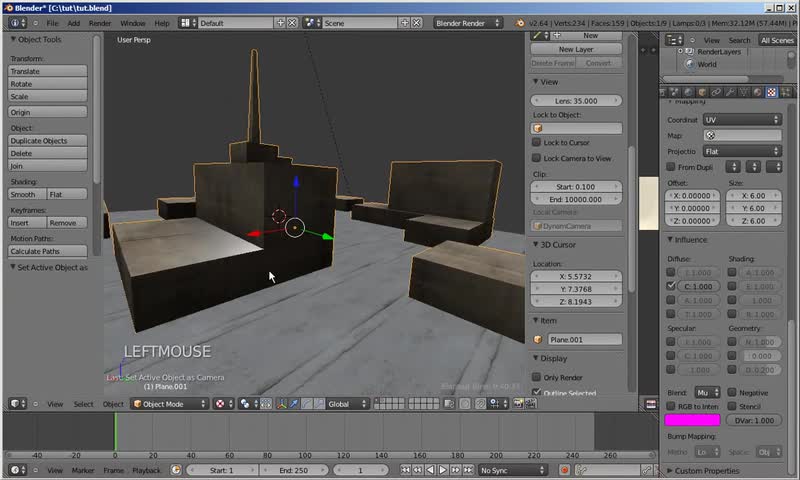This screenshot has width=800, height=480.
Task: Select the rotate manipulator icon
Action: click(307, 404)
